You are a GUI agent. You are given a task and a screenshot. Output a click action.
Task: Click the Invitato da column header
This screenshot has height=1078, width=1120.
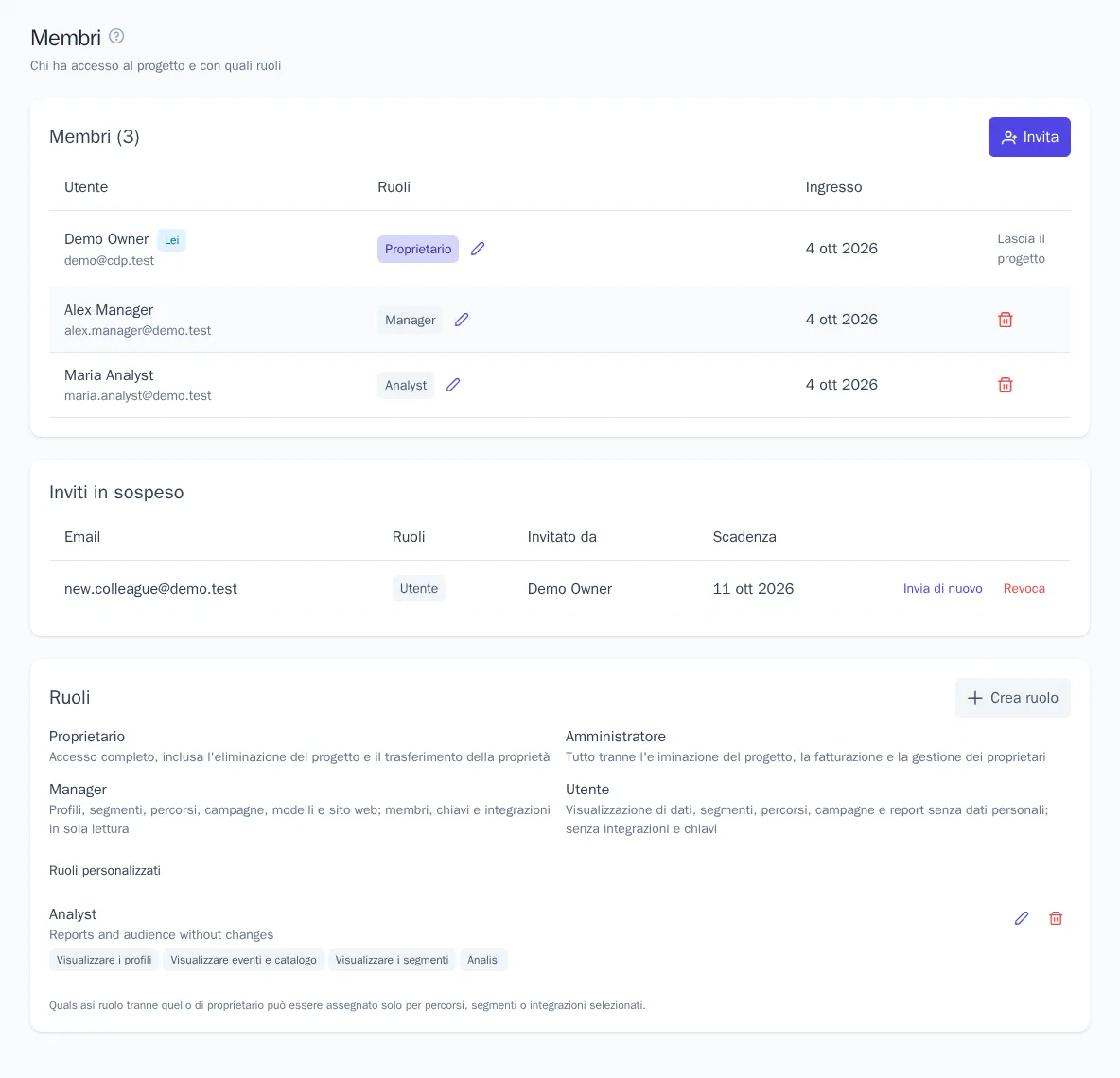click(562, 537)
